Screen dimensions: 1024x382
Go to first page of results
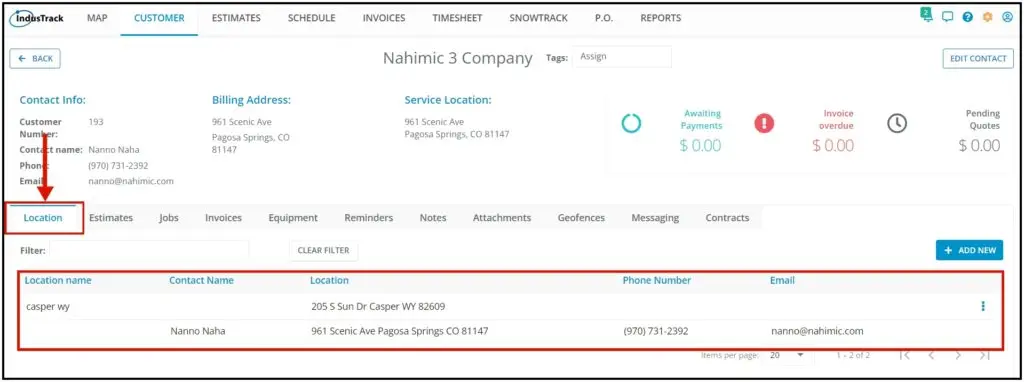[904, 355]
